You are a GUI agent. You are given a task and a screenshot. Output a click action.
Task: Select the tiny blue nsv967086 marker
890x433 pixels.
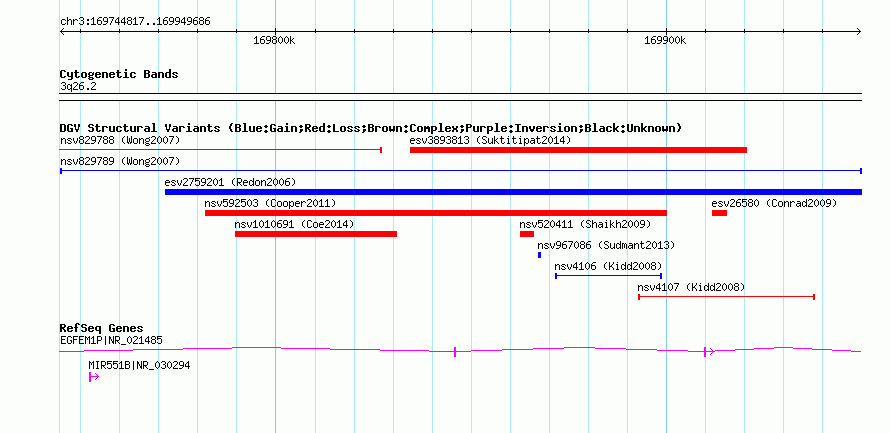(x=539, y=255)
